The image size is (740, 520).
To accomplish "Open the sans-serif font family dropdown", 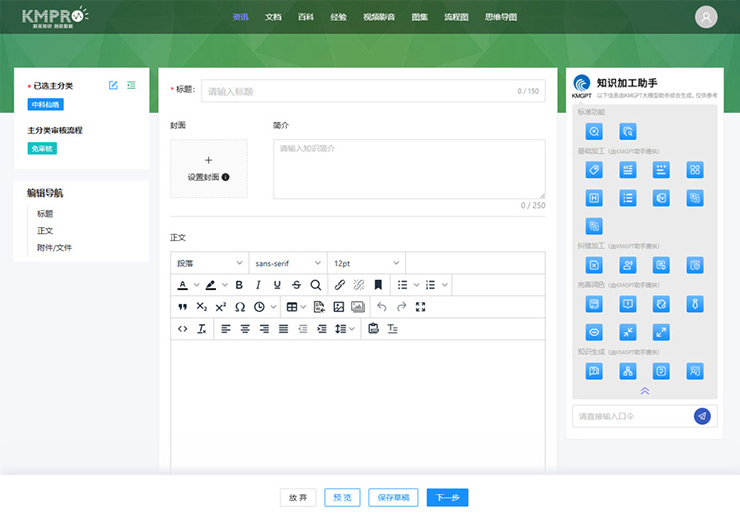I will pos(287,263).
